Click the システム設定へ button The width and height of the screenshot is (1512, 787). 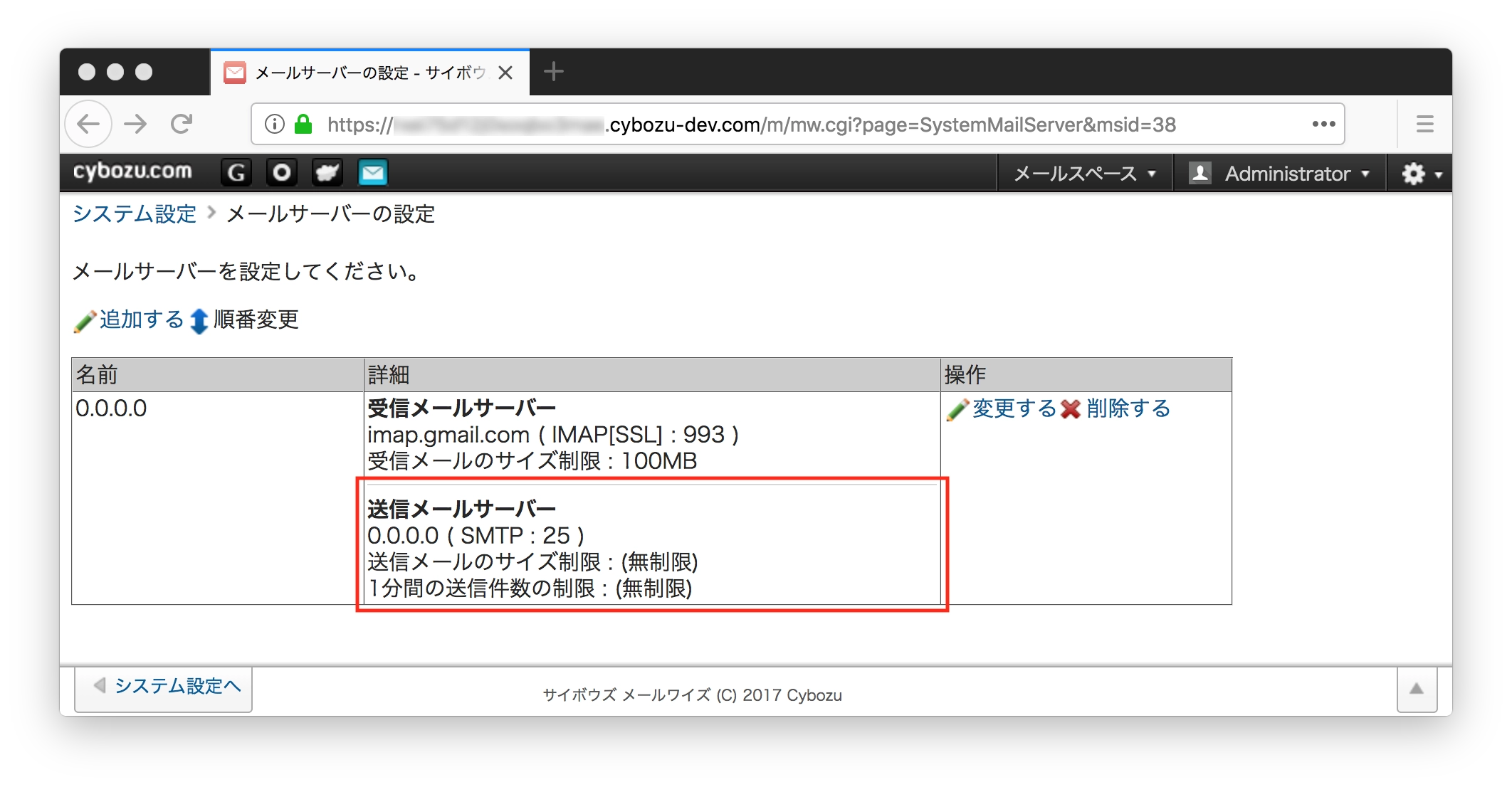click(x=164, y=687)
